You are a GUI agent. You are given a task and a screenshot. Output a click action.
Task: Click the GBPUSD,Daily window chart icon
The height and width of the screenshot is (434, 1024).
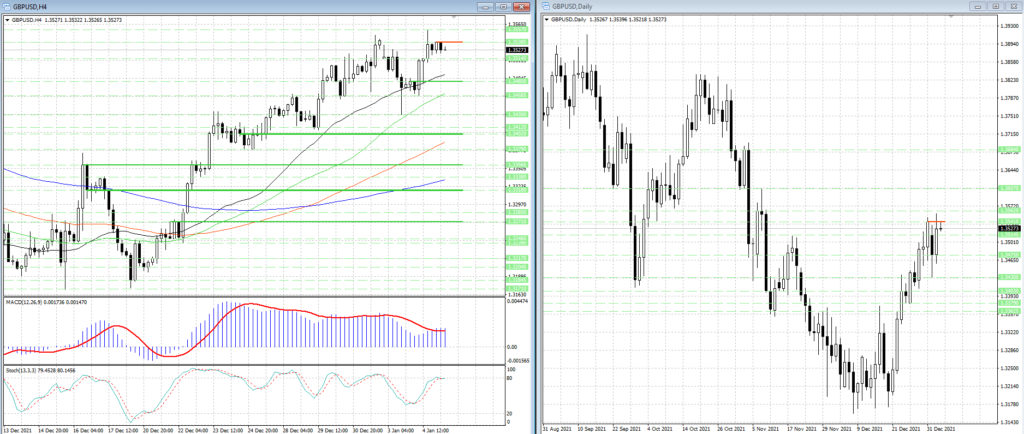pyautogui.click(x=546, y=7)
